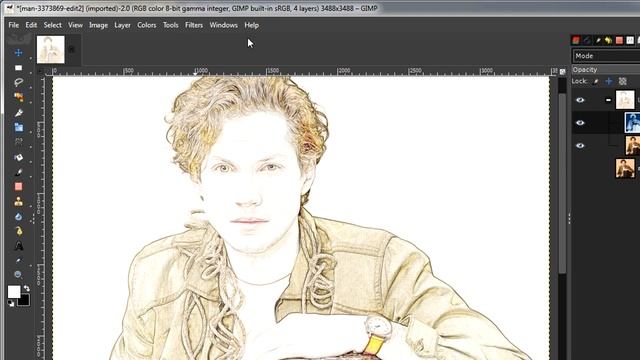
Task: Select the Free Select lasso tool
Action: (18, 82)
